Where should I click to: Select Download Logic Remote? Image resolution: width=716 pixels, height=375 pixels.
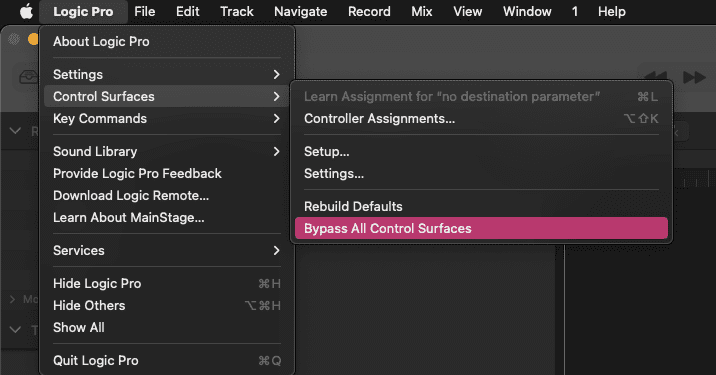click(x=167, y=195)
